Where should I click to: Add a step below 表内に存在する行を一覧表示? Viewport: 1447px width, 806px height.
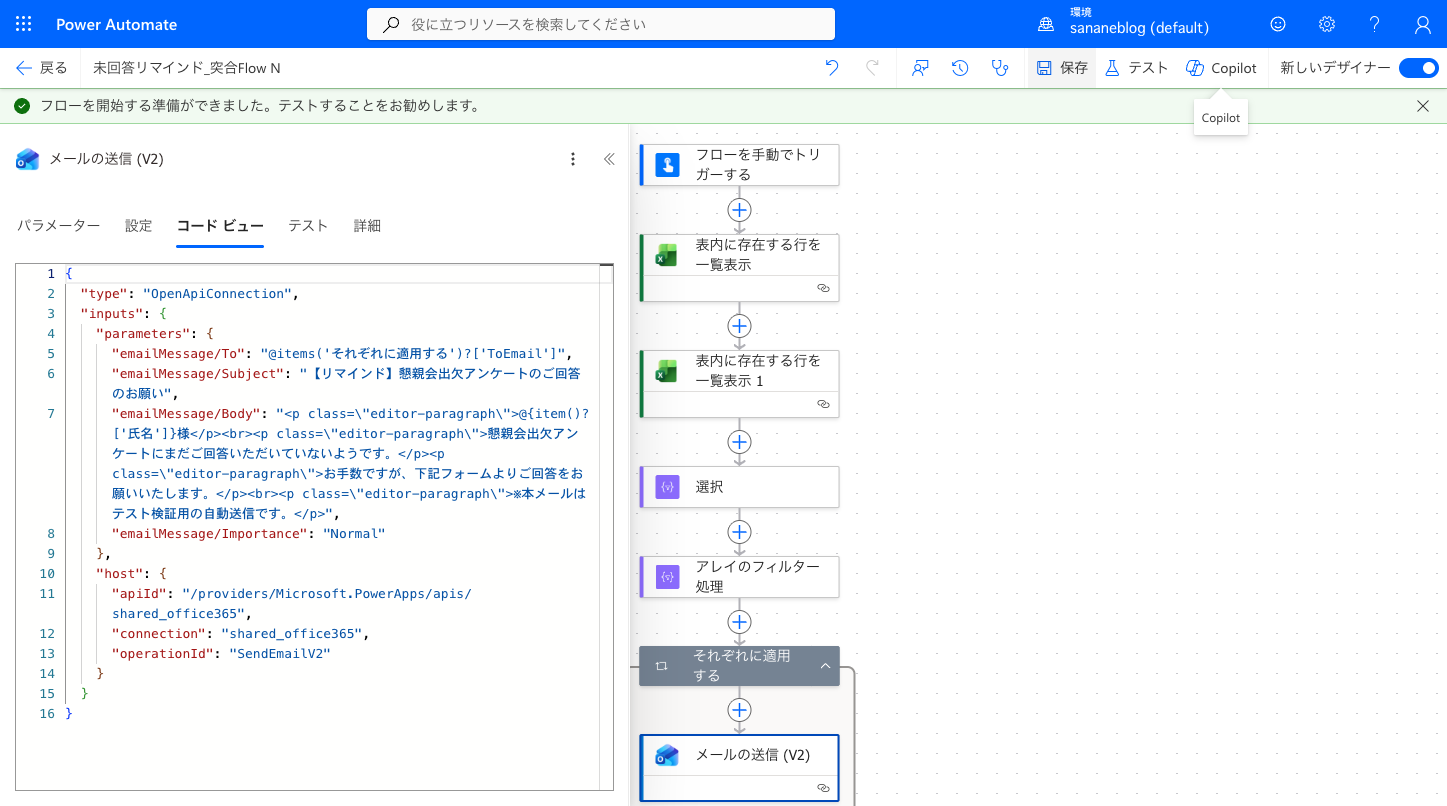(739, 326)
